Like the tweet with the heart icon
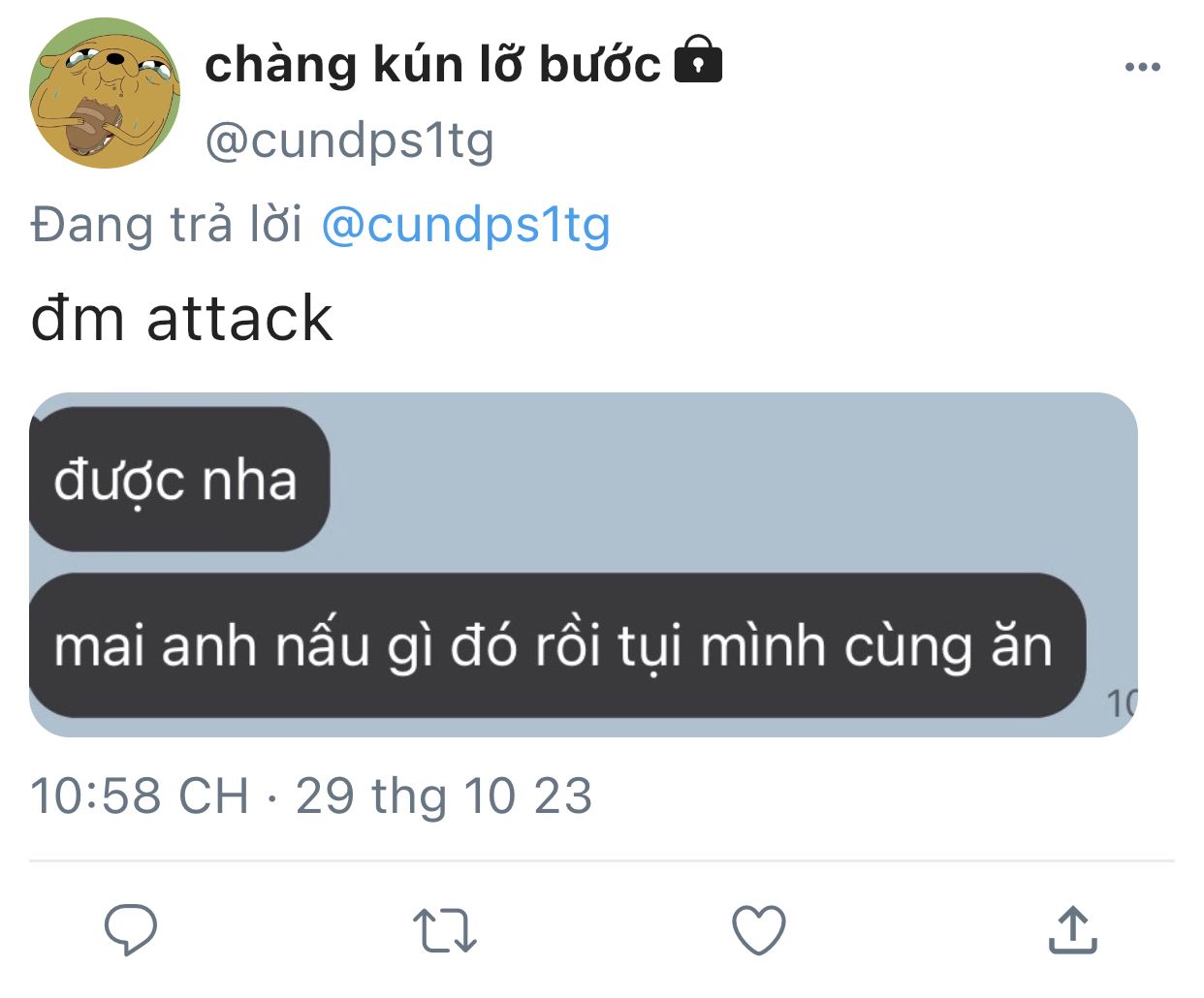Viewport: 1204px width, 998px height. click(x=758, y=930)
